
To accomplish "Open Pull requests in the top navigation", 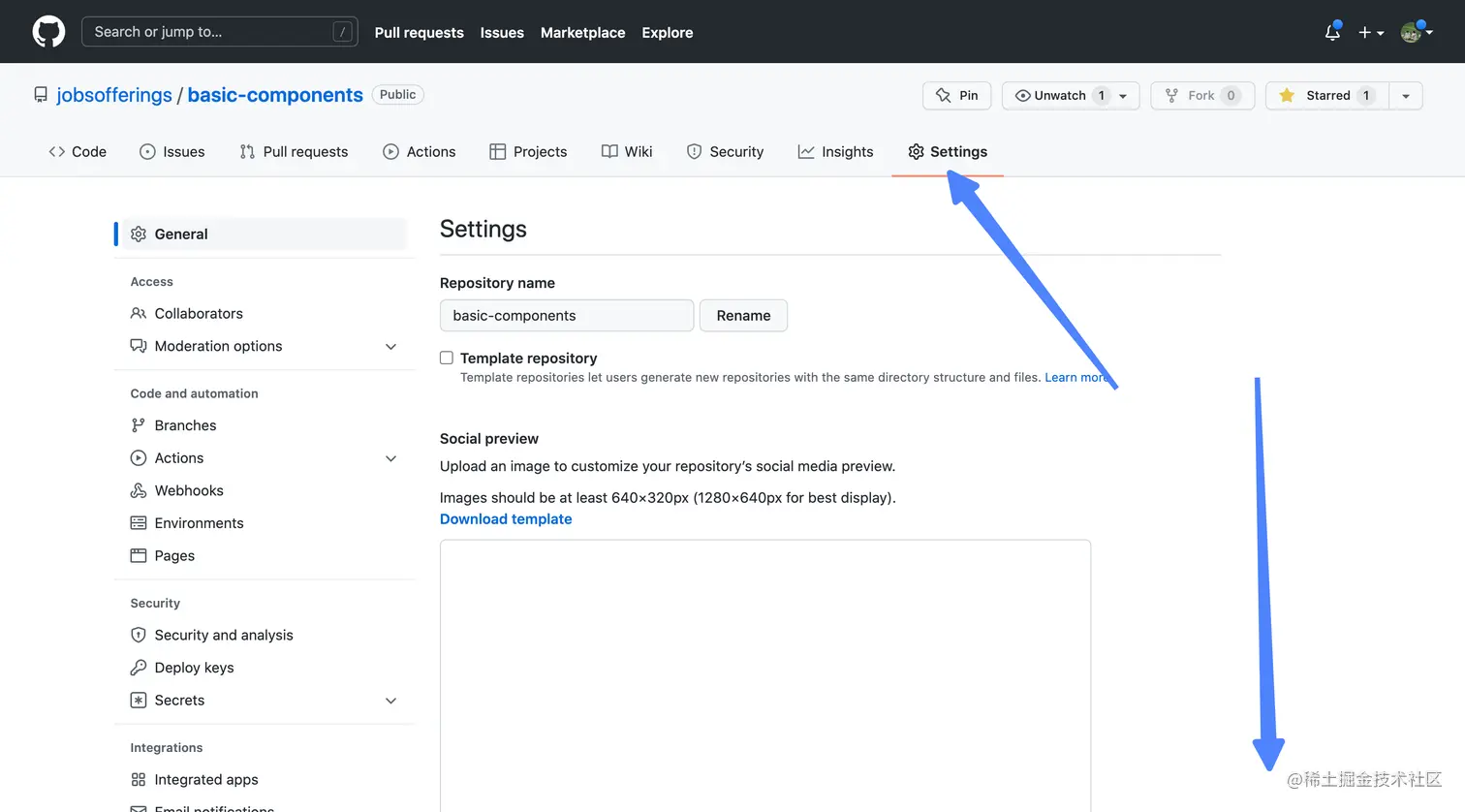I will click(x=420, y=32).
